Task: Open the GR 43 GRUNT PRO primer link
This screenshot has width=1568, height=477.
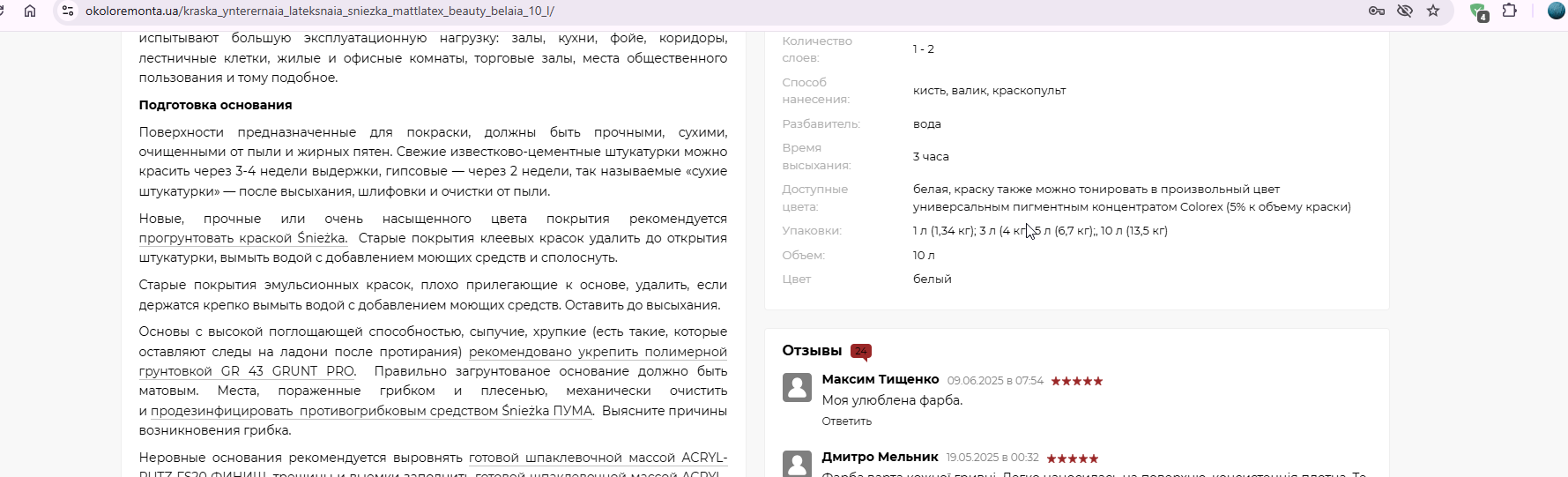Action: tap(433, 361)
